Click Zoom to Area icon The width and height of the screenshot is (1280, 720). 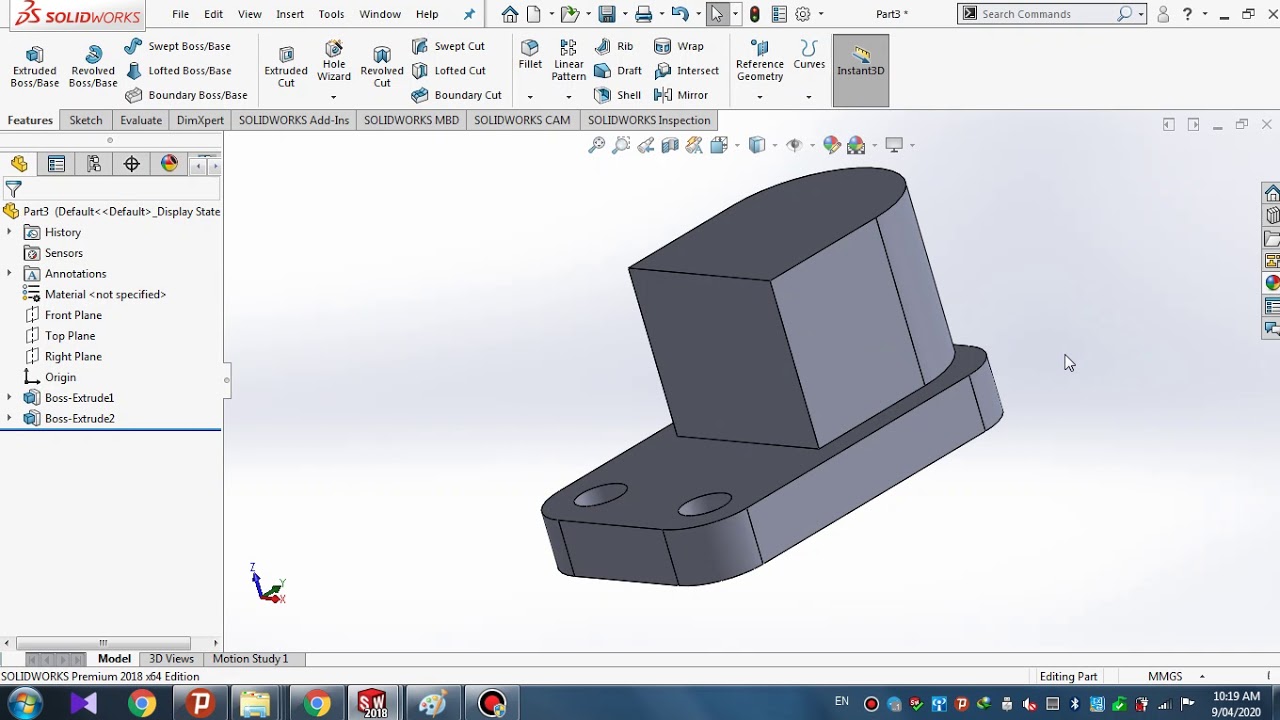621,145
